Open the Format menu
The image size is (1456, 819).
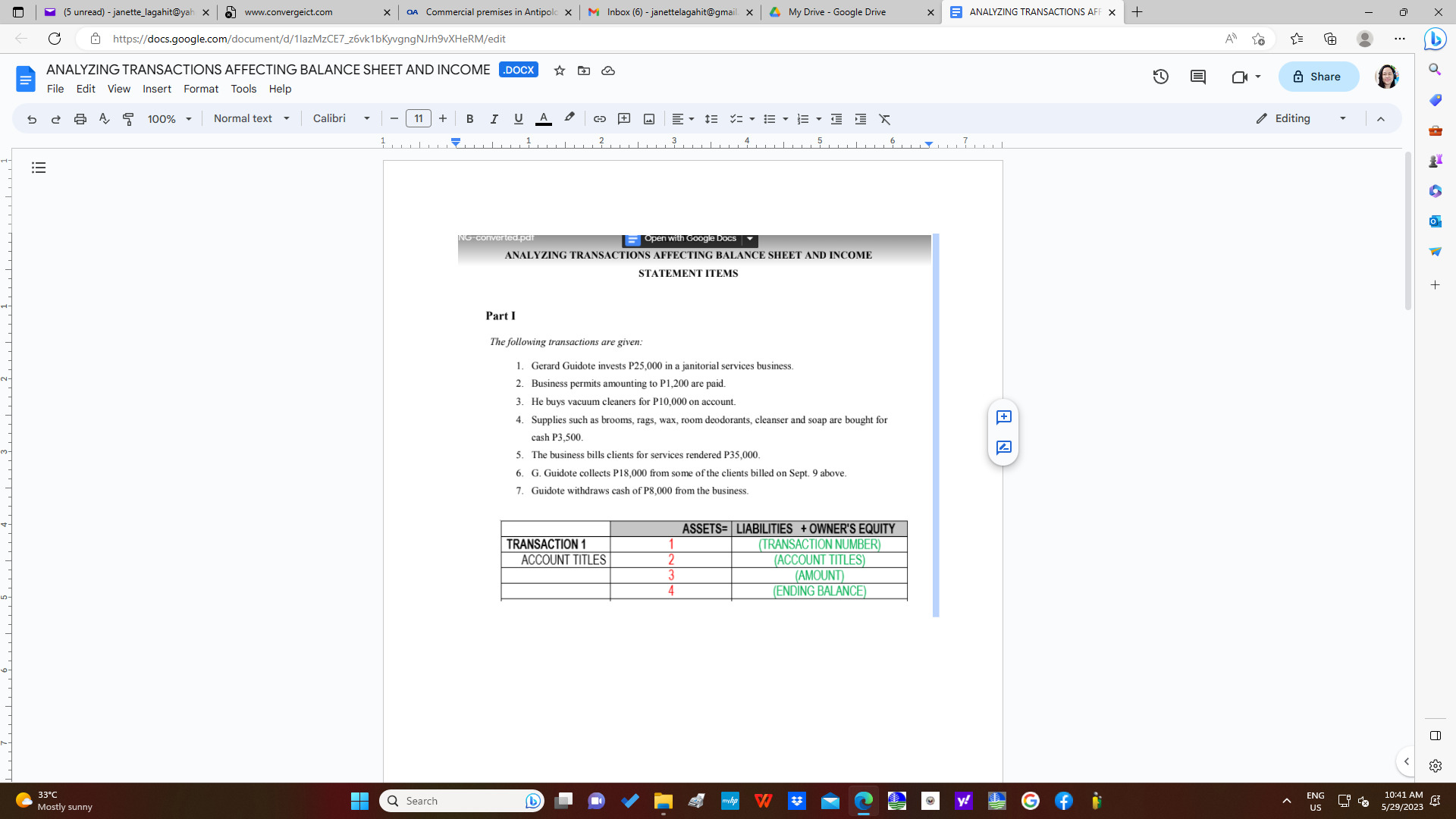coord(200,89)
